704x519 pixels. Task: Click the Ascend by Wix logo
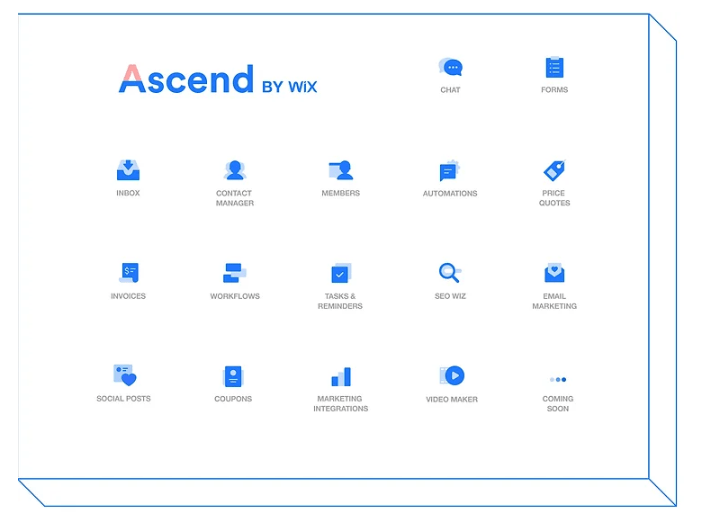[x=218, y=79]
